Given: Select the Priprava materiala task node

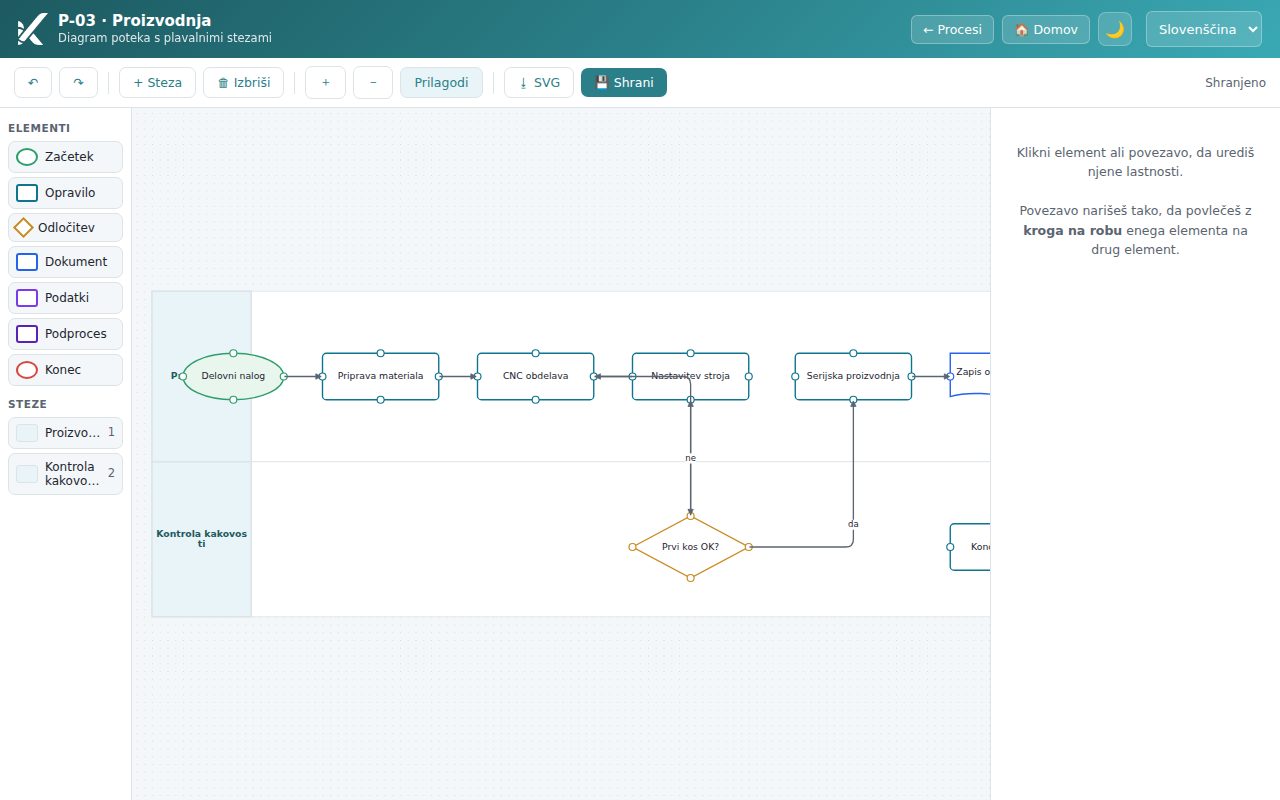Looking at the screenshot, I should pyautogui.click(x=380, y=376).
